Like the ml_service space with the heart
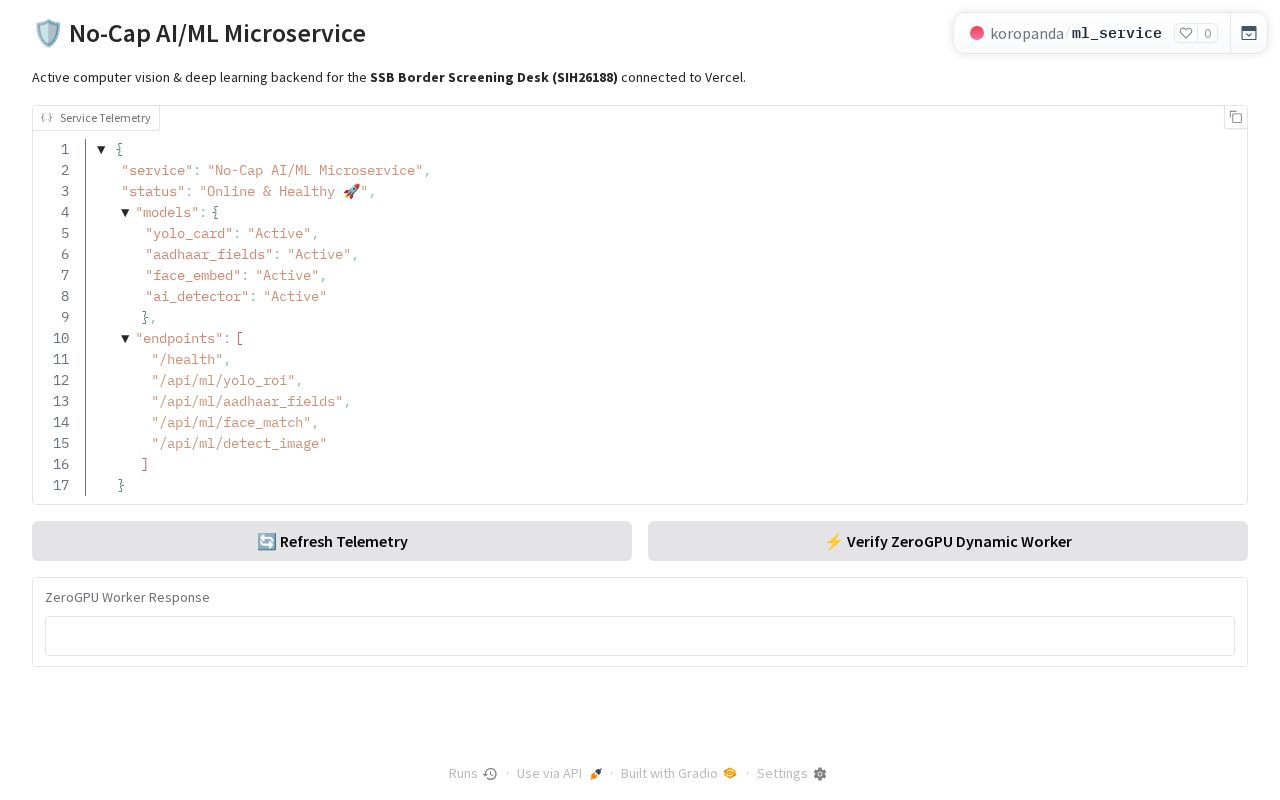Viewport: 1280px width, 800px height. coord(1186,33)
